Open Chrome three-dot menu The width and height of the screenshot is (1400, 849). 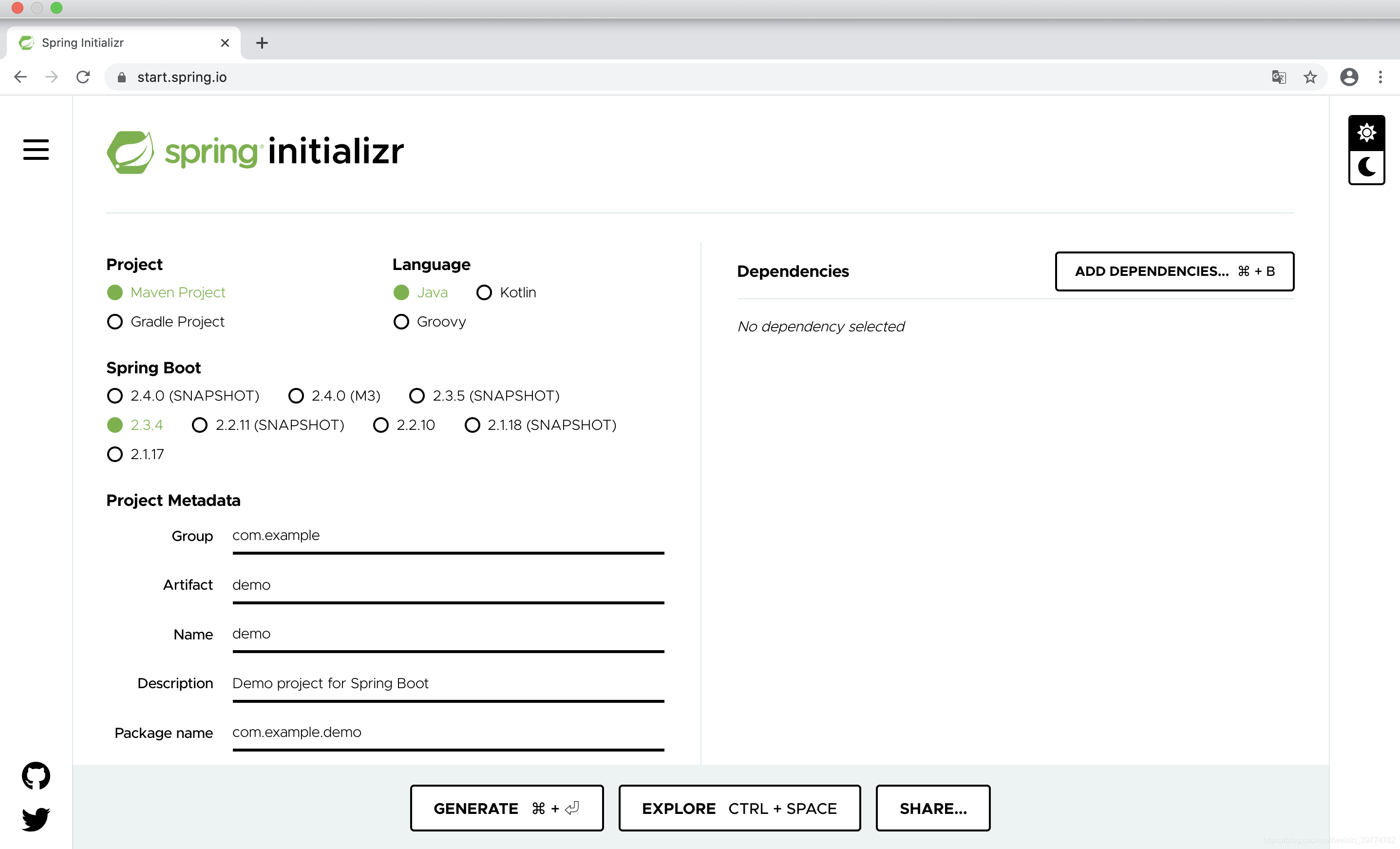(x=1380, y=77)
